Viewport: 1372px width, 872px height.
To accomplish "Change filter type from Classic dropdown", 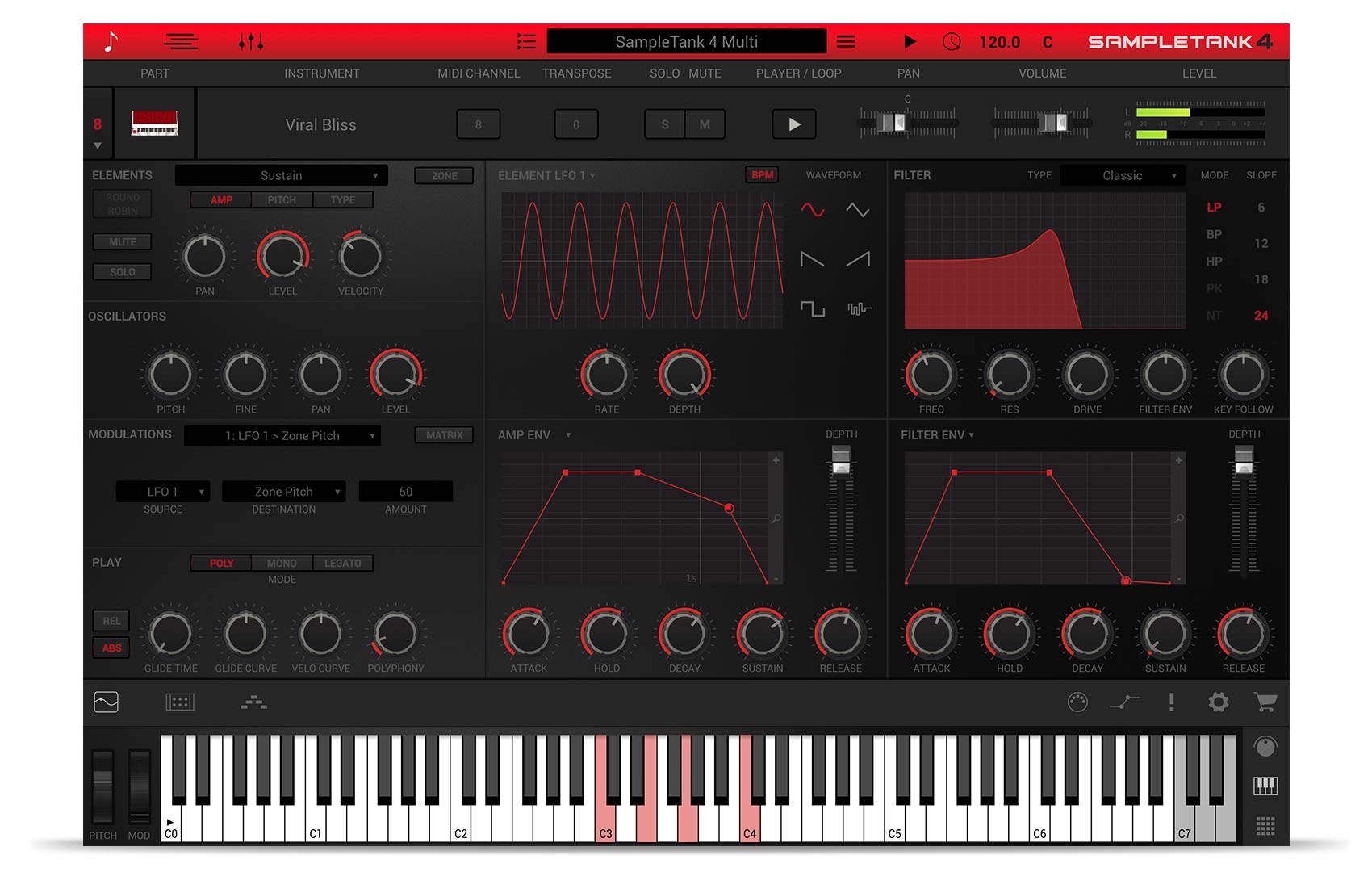I will point(1122,174).
